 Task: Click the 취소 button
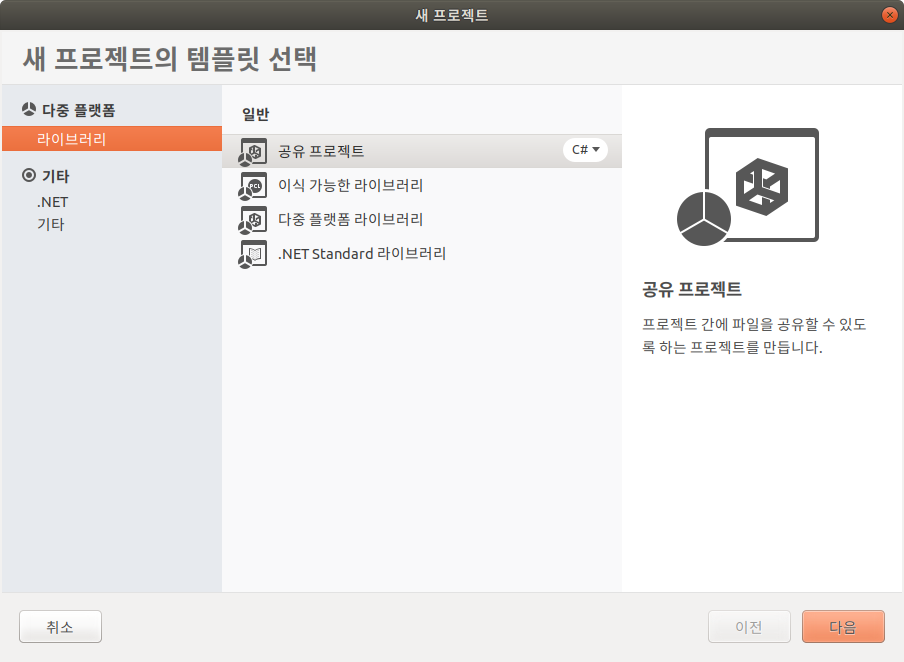61,626
